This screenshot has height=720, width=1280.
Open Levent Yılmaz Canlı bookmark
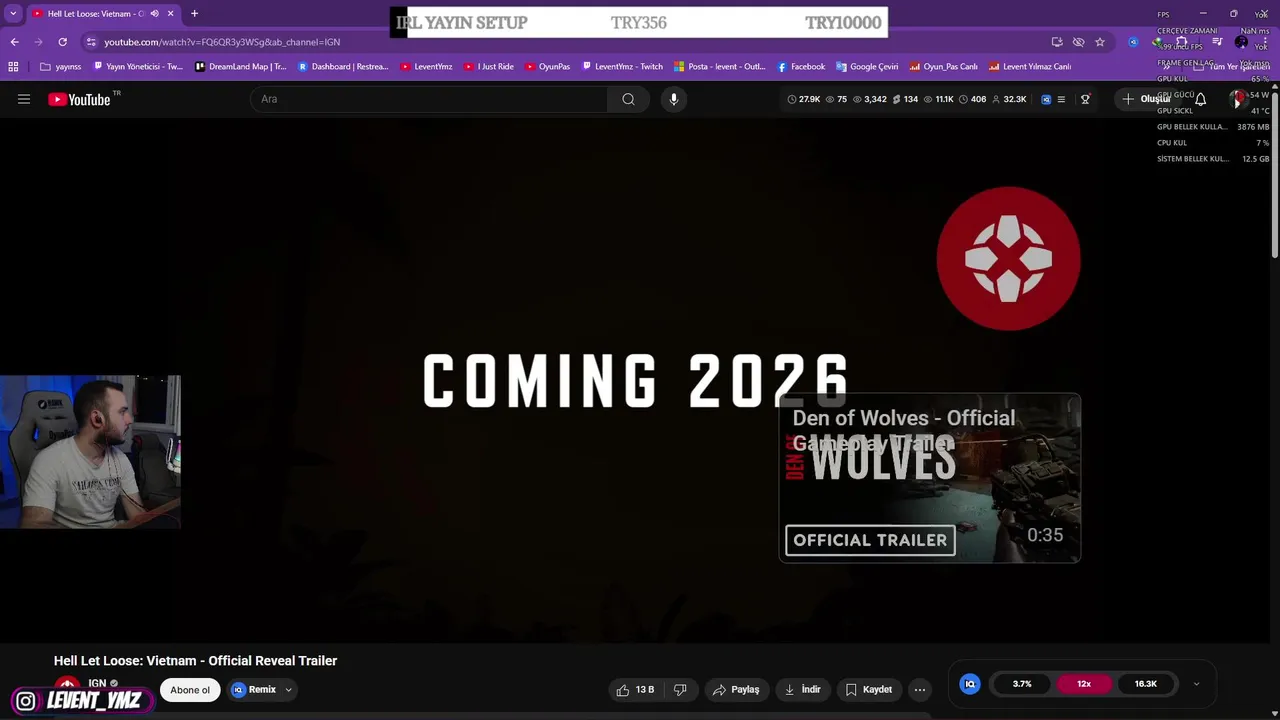pyautogui.click(x=1030, y=67)
